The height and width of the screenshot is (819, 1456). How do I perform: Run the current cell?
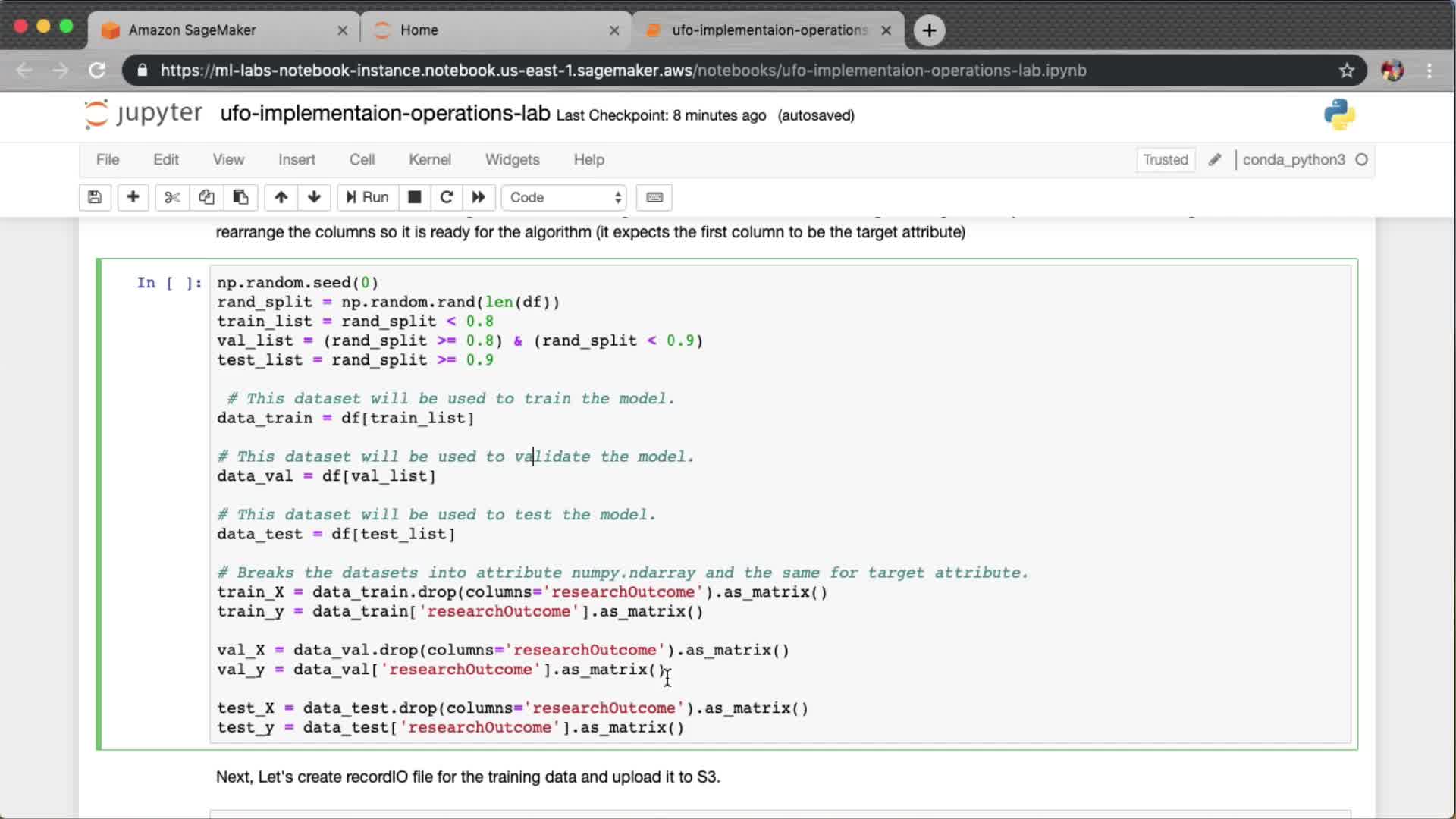pyautogui.click(x=368, y=197)
